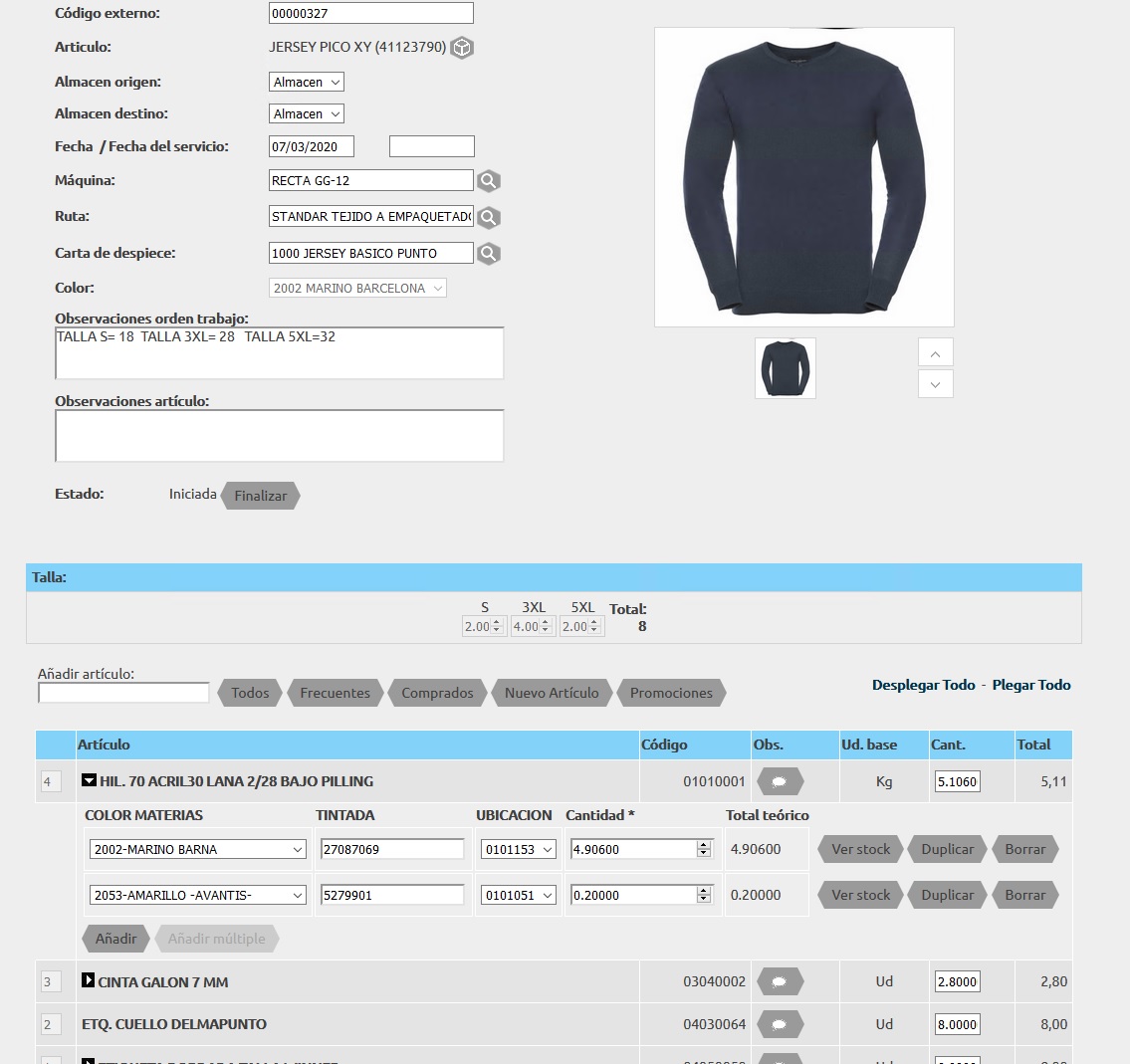This screenshot has height=1064, width=1130.
Task: Click the sweater thumbnail image
Action: click(785, 368)
